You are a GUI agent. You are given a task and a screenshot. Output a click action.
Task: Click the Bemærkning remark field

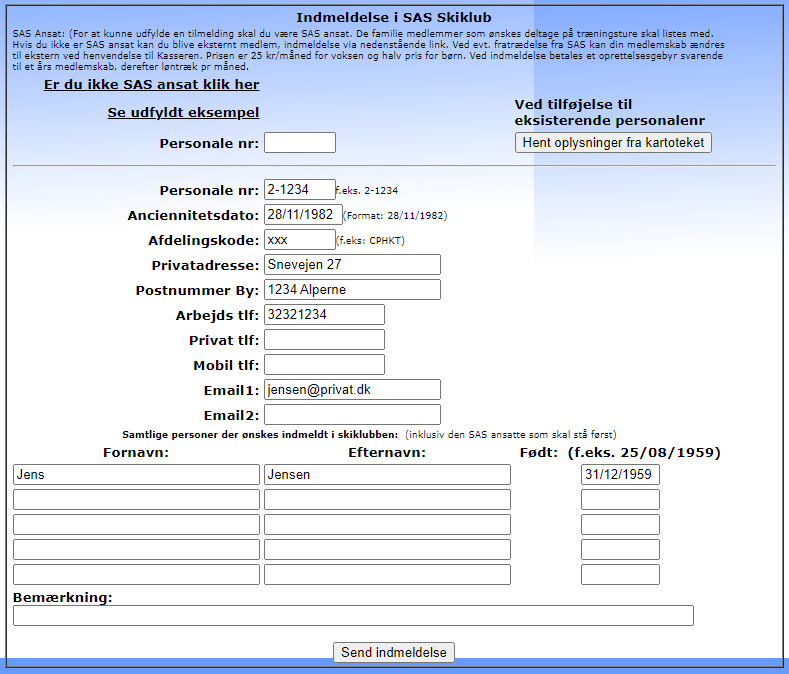point(353,616)
